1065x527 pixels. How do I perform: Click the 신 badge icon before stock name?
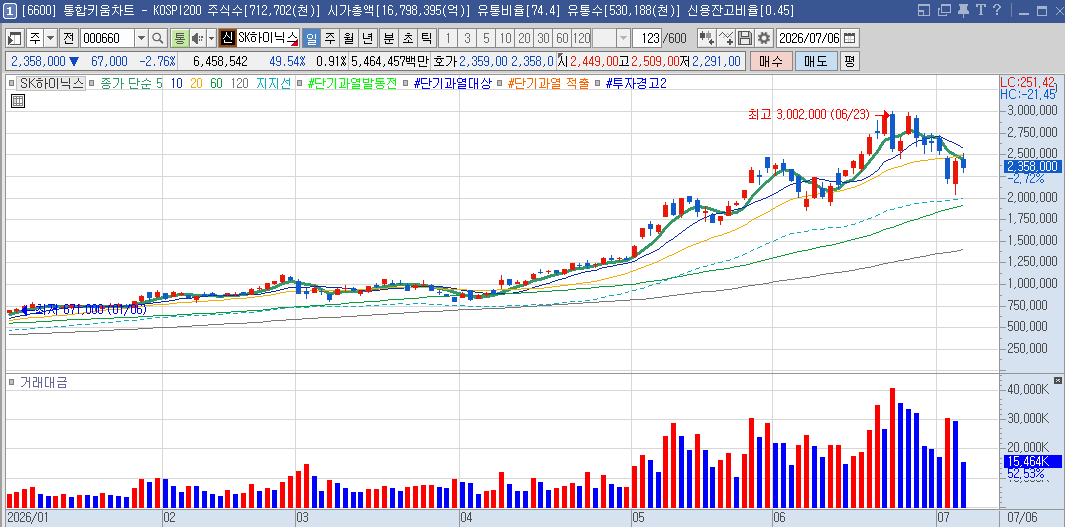pos(228,38)
